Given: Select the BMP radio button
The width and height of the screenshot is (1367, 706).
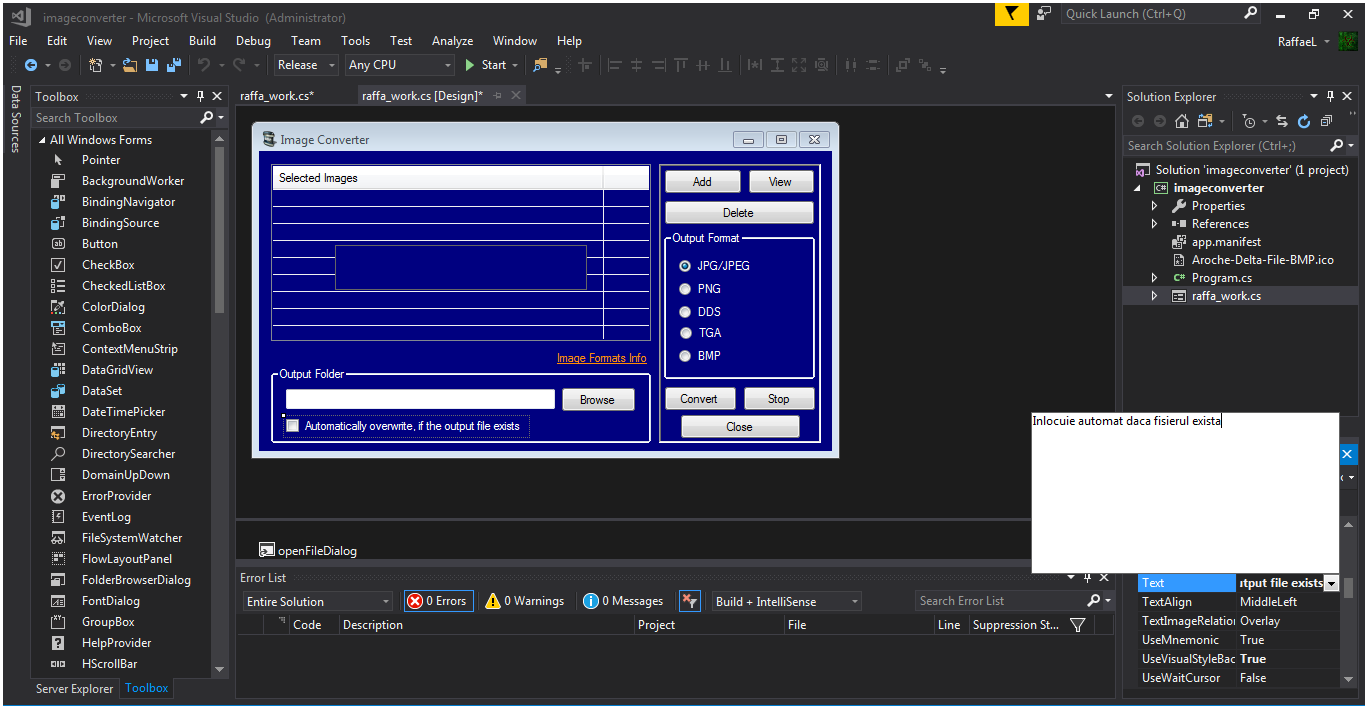Looking at the screenshot, I should point(685,356).
